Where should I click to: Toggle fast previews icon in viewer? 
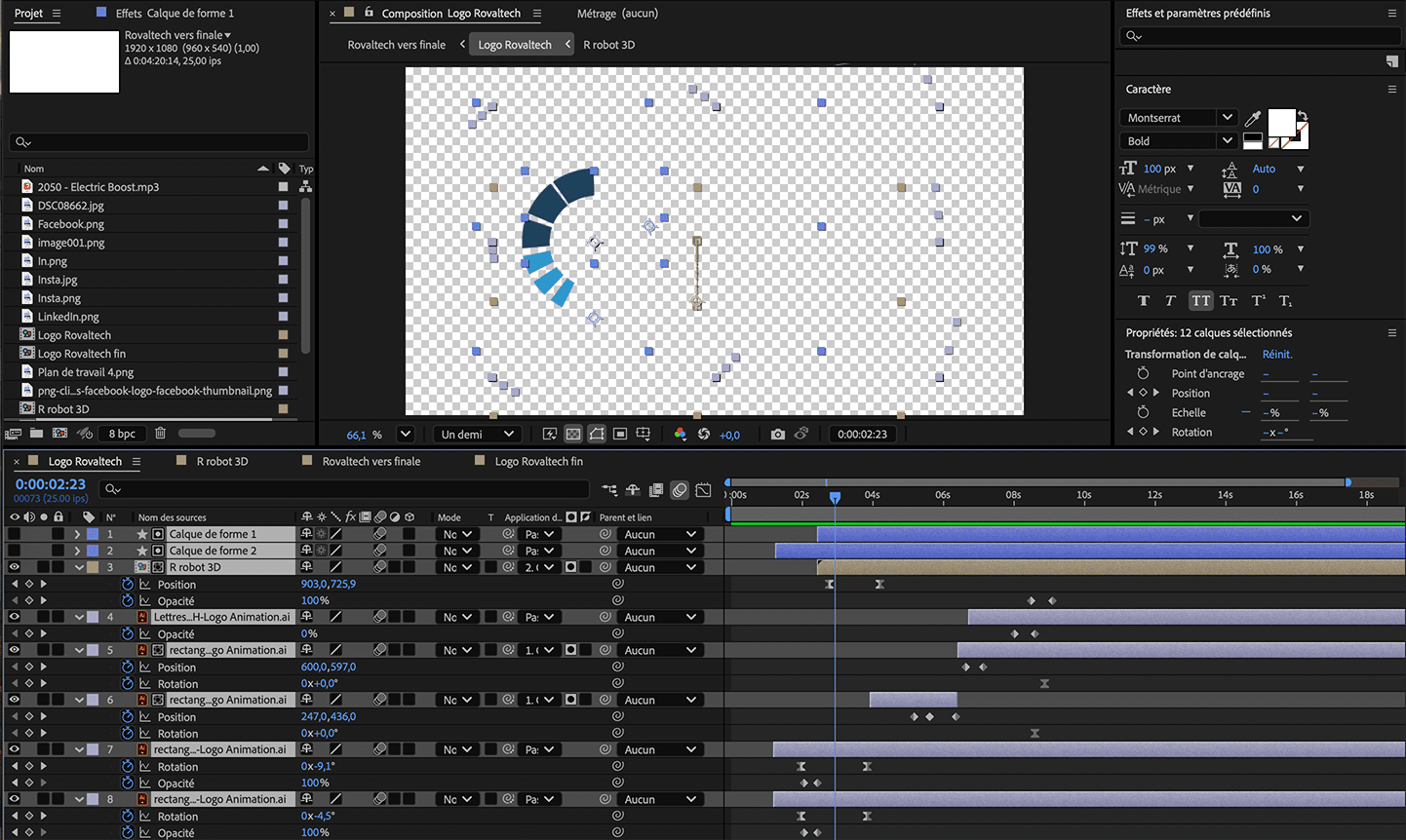pyautogui.click(x=550, y=435)
